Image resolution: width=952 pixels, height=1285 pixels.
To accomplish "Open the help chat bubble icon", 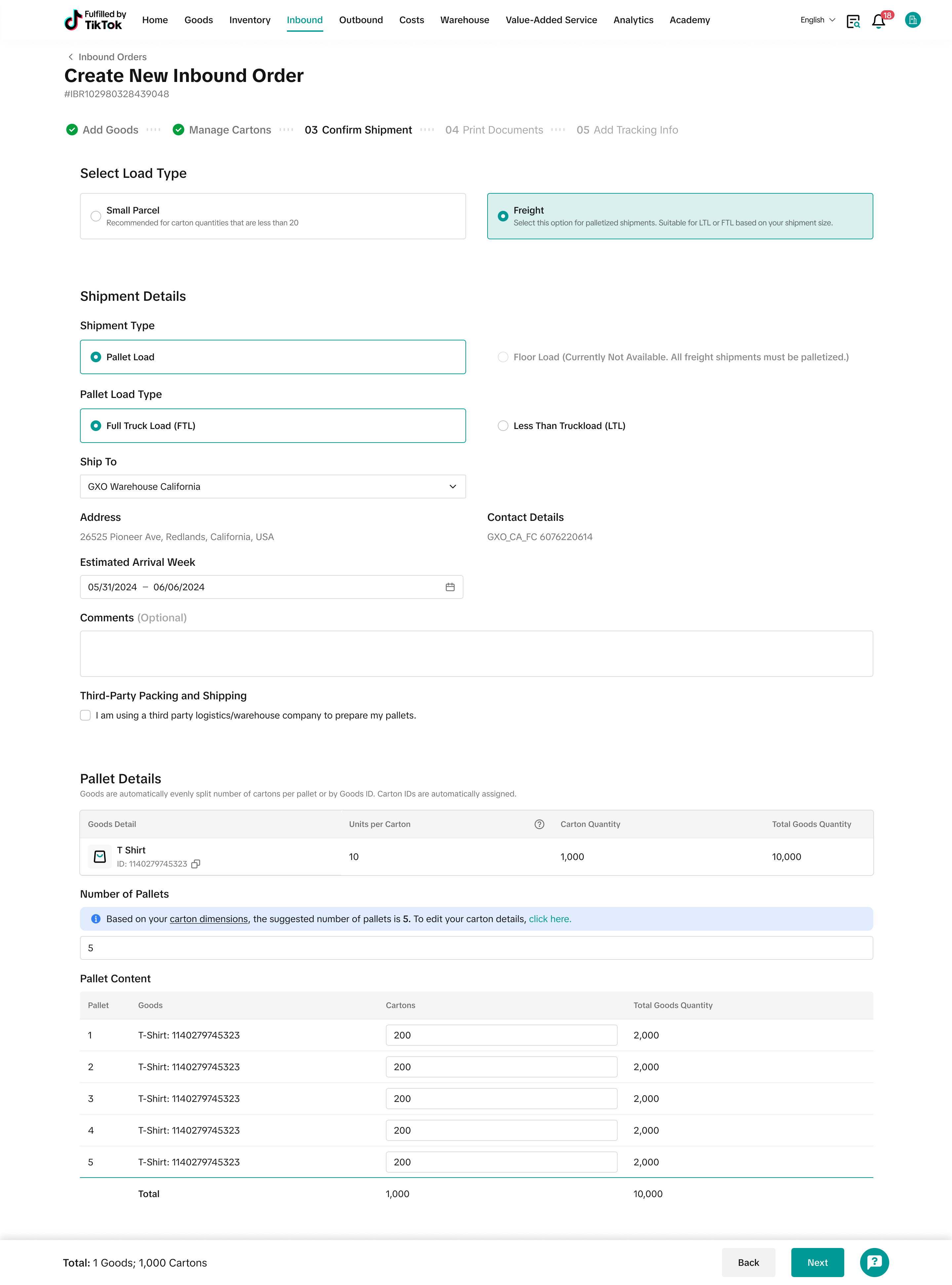I will pyautogui.click(x=874, y=1262).
